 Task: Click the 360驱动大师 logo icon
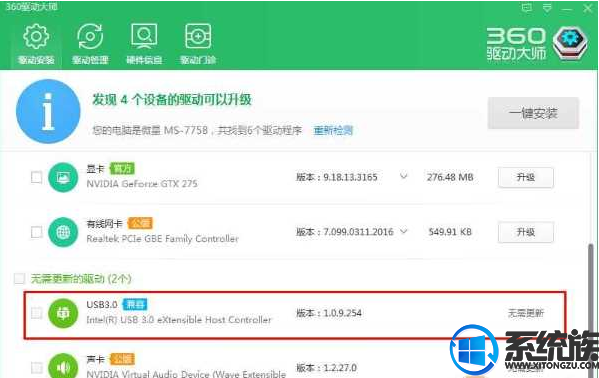pyautogui.click(x=570, y=43)
